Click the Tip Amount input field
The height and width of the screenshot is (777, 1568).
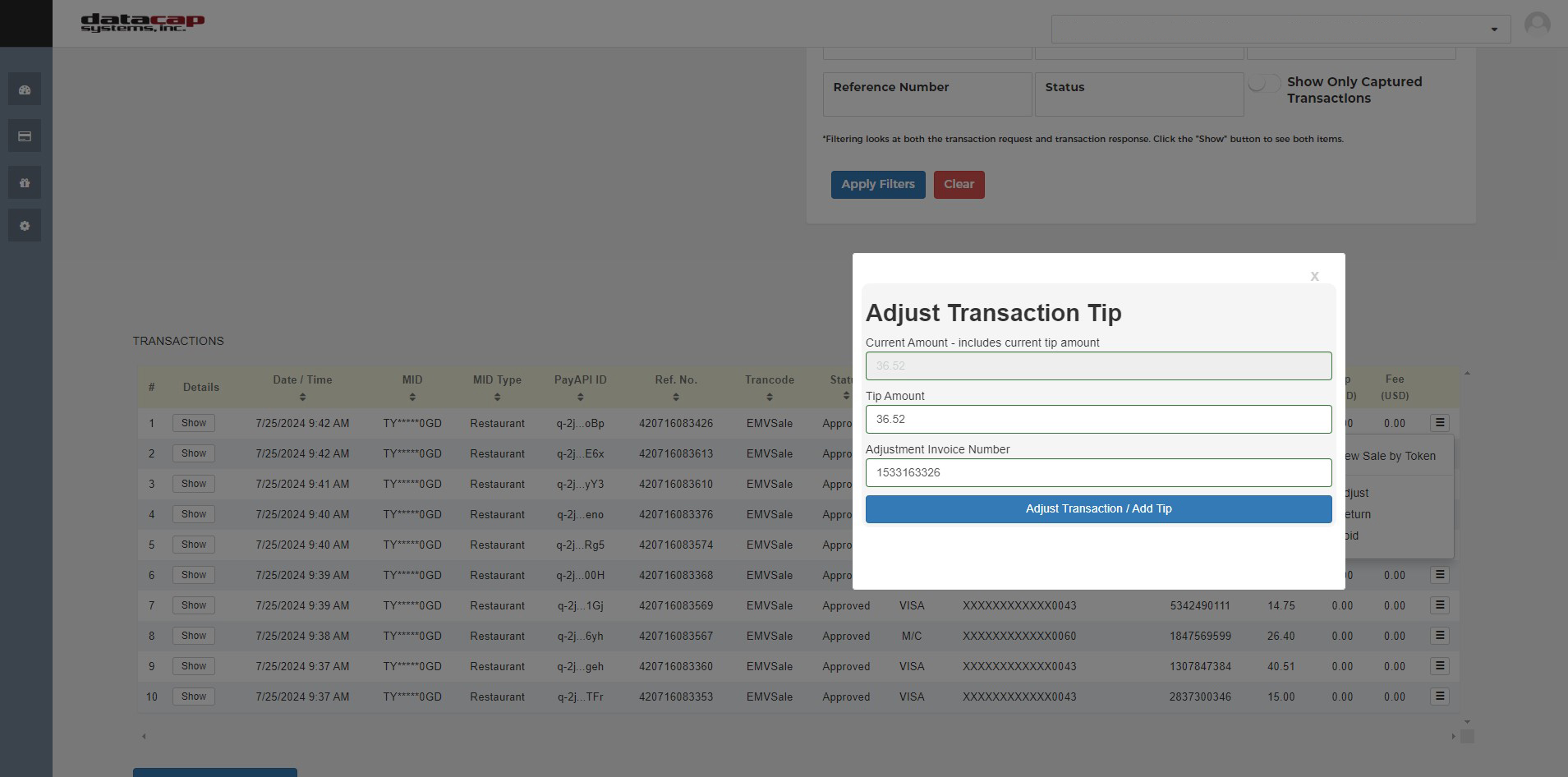point(1097,419)
